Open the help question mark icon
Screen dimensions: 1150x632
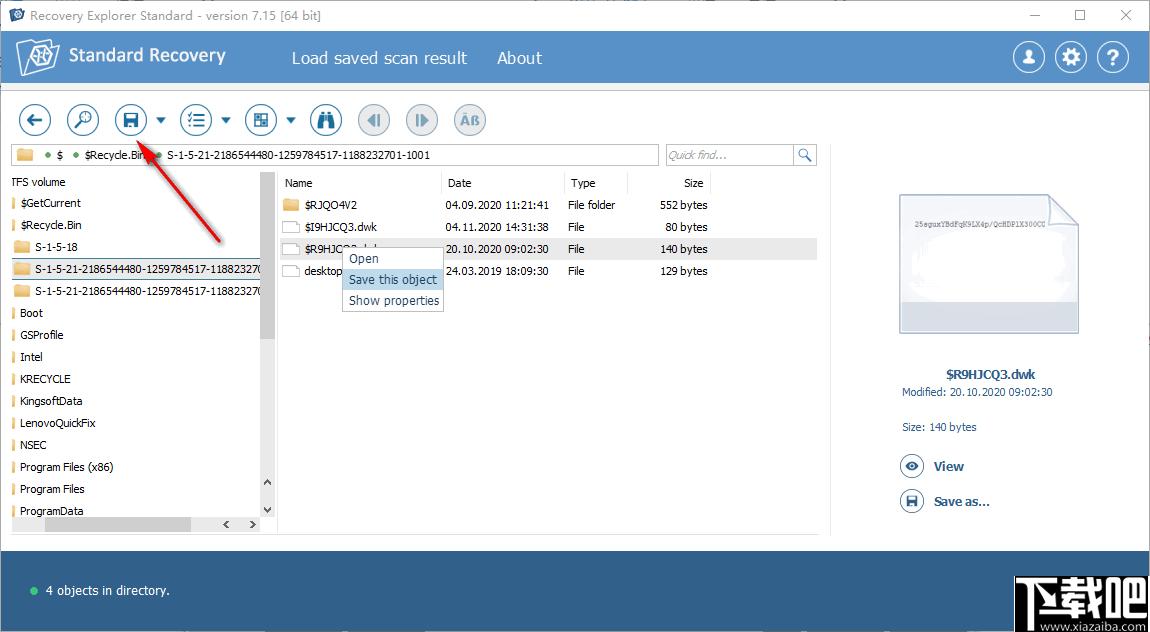click(1113, 57)
